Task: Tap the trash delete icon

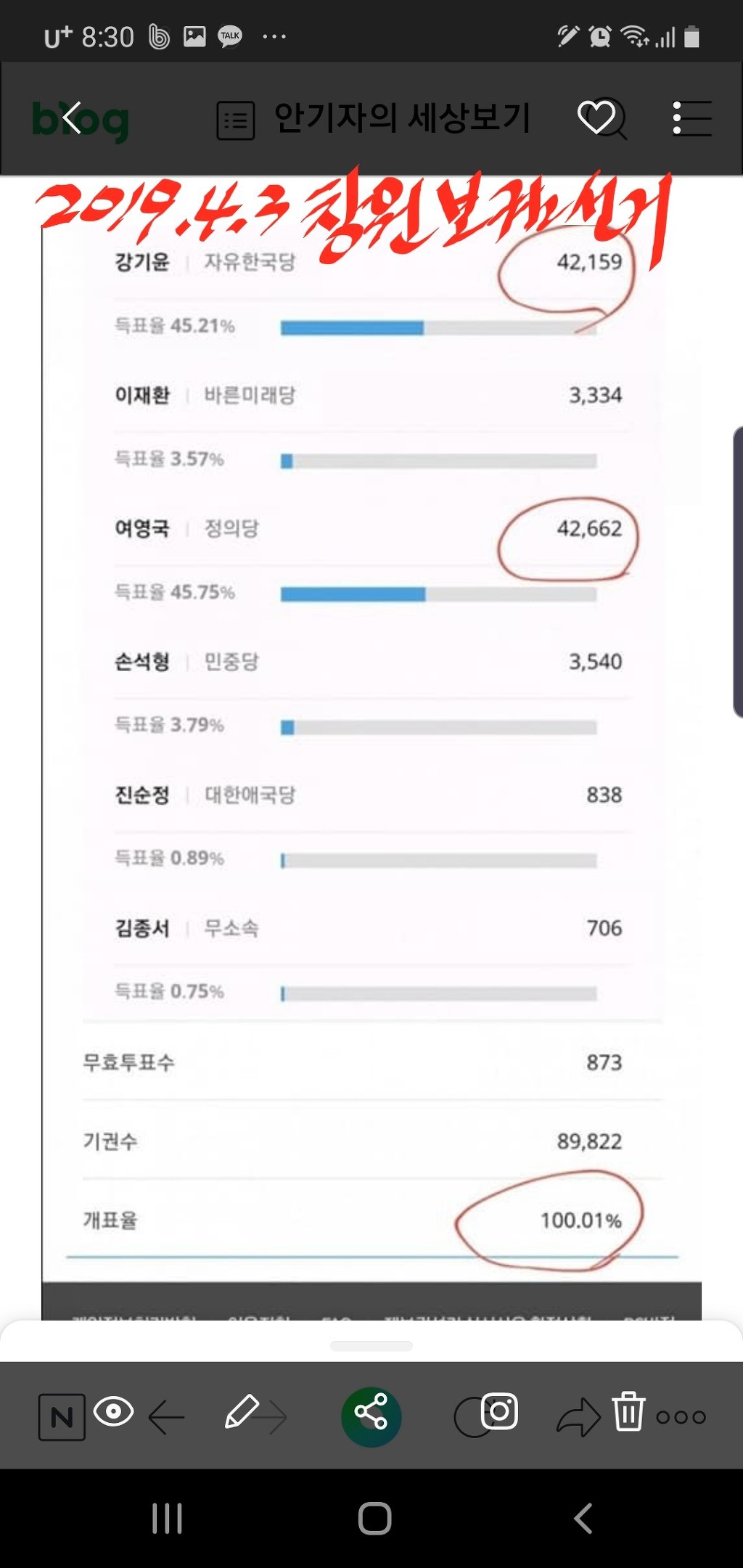Action: 628,1411
